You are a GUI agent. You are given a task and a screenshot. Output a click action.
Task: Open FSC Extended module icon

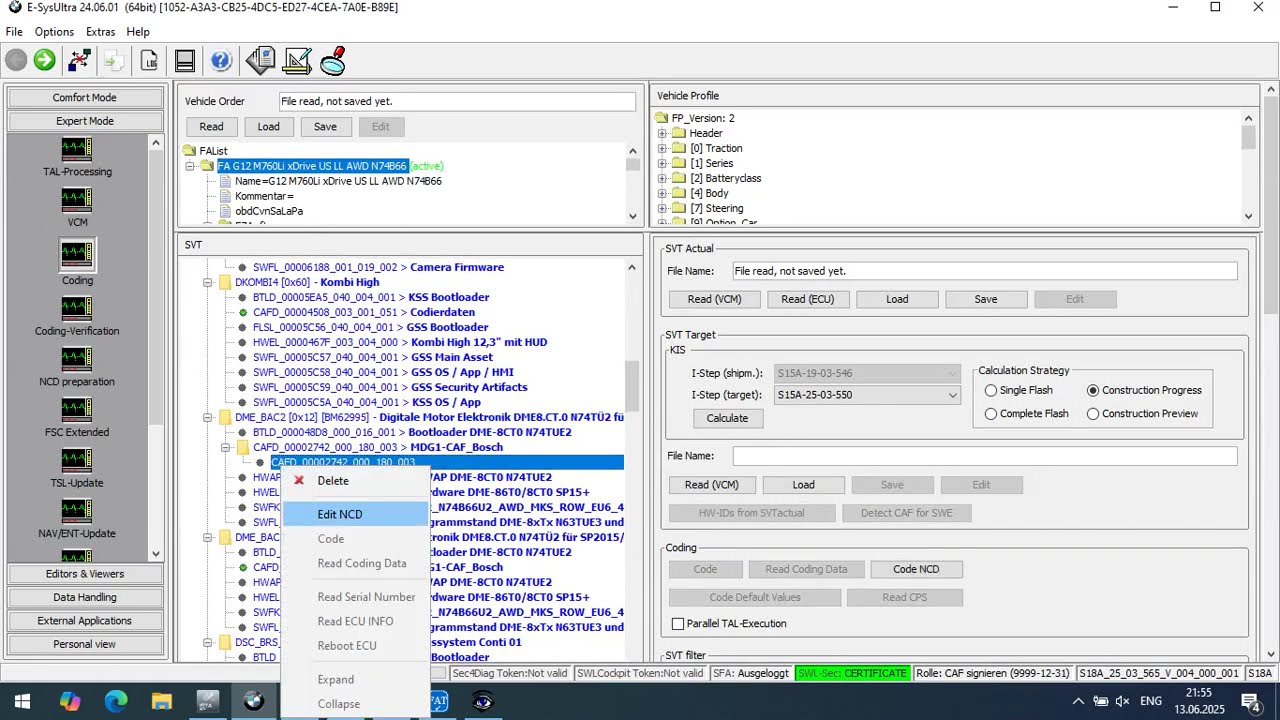pyautogui.click(x=77, y=410)
